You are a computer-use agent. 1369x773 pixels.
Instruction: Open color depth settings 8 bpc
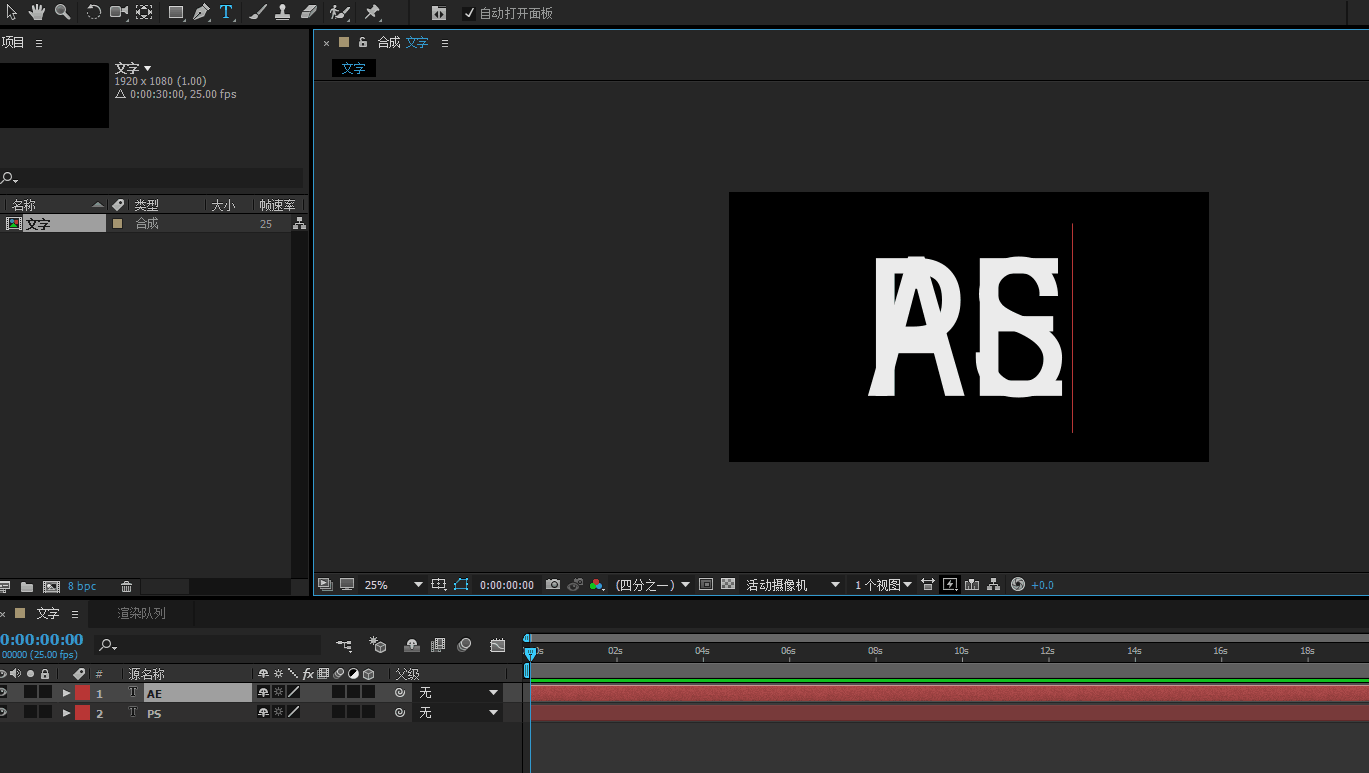coord(82,586)
